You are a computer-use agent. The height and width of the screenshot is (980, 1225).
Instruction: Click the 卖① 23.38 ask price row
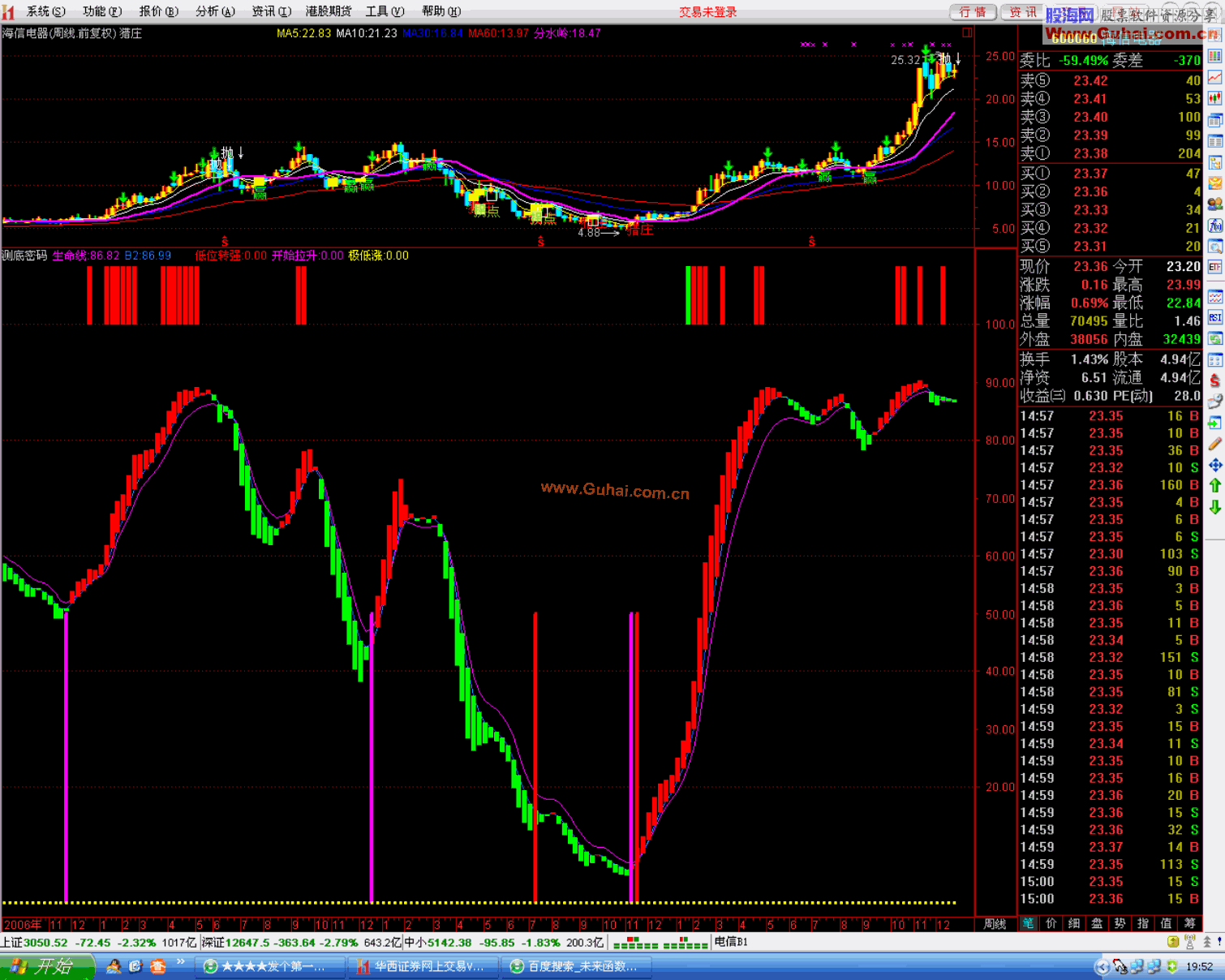[1110, 153]
